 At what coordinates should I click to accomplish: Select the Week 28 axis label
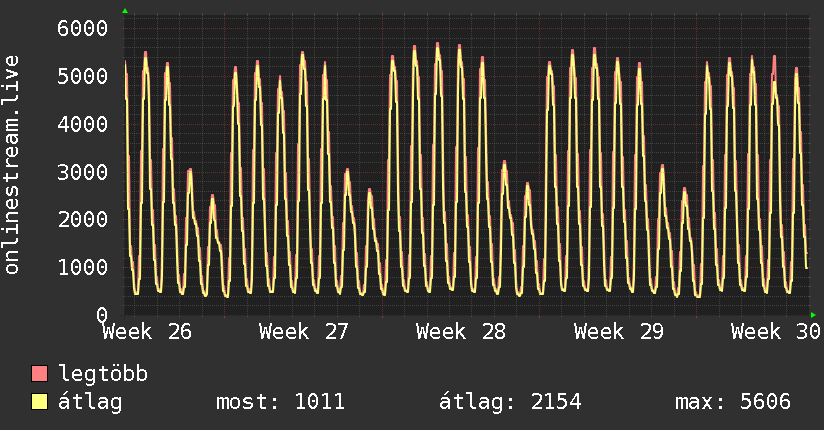(x=461, y=332)
